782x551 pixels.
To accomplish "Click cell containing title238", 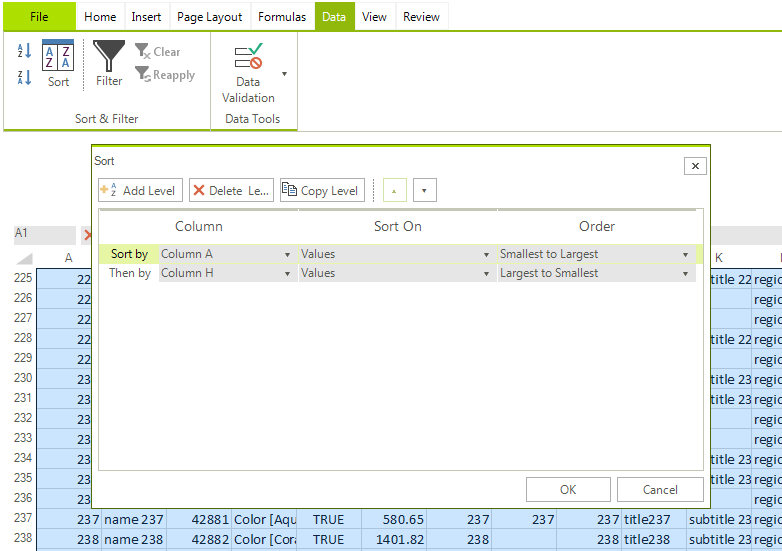I will pyautogui.click(x=654, y=539).
